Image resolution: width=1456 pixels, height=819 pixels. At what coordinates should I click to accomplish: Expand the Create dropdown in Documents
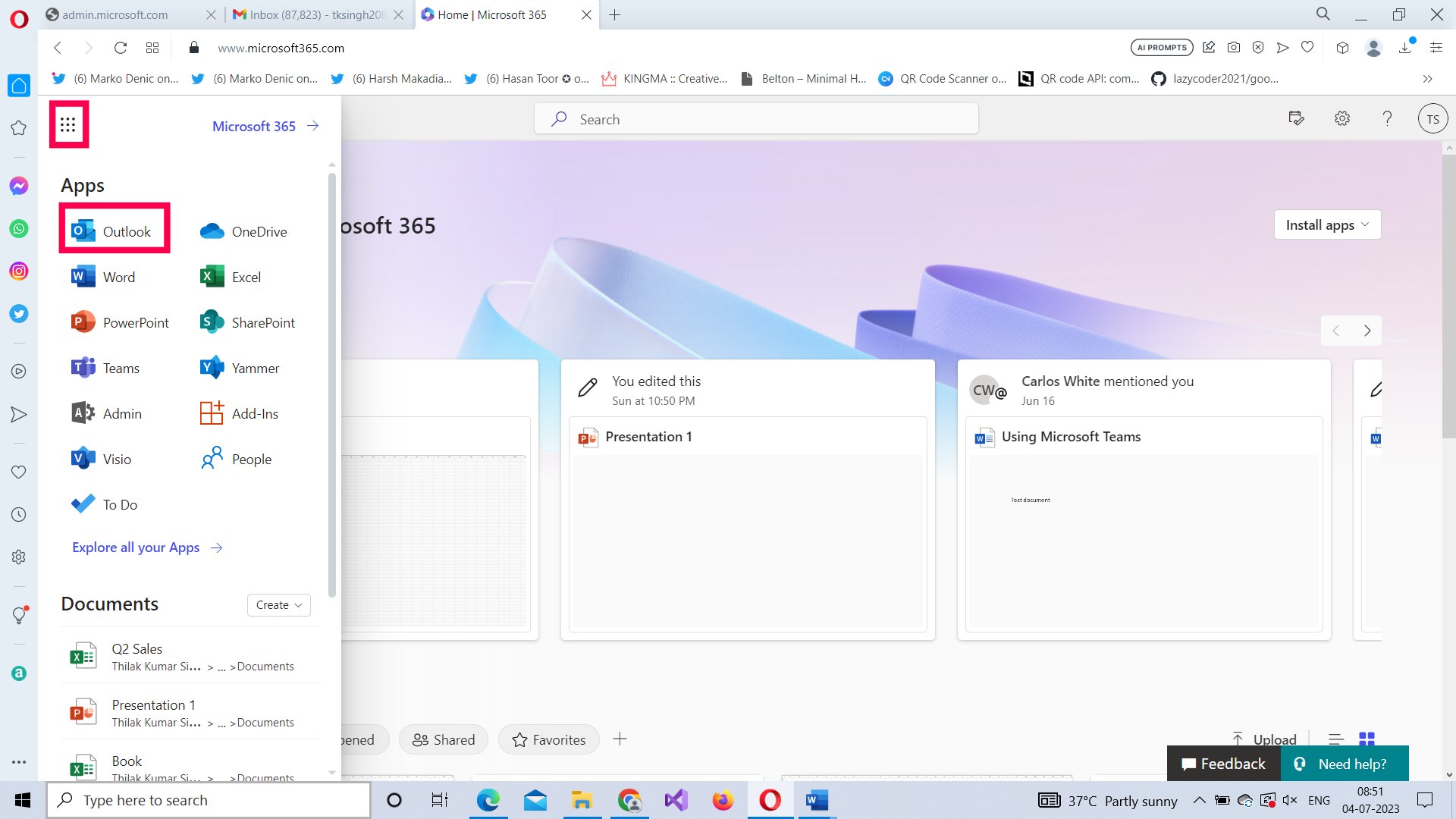coord(279,604)
